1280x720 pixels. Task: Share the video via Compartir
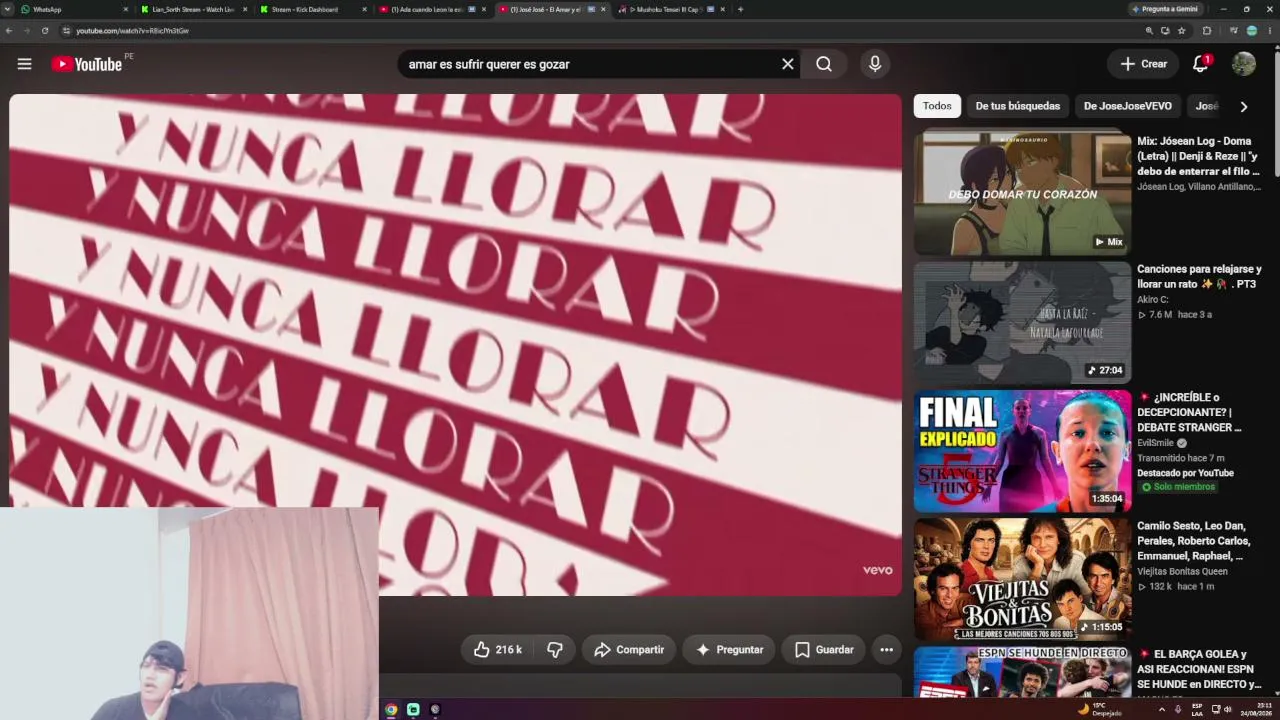click(x=629, y=650)
